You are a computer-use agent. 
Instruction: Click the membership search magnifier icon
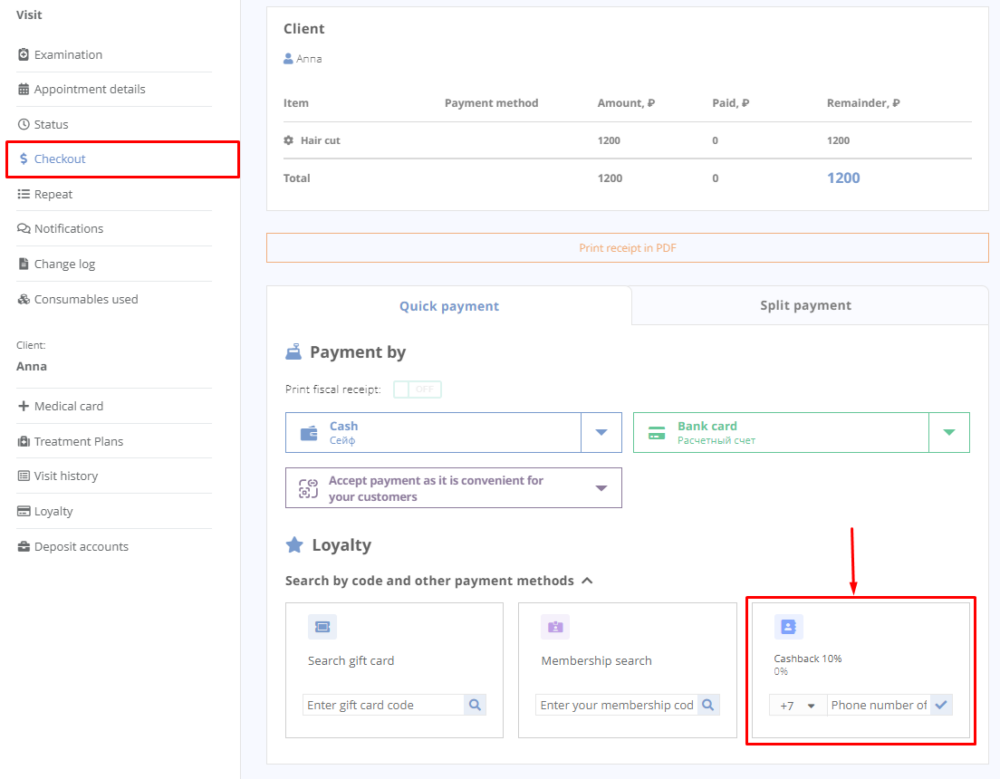point(708,705)
